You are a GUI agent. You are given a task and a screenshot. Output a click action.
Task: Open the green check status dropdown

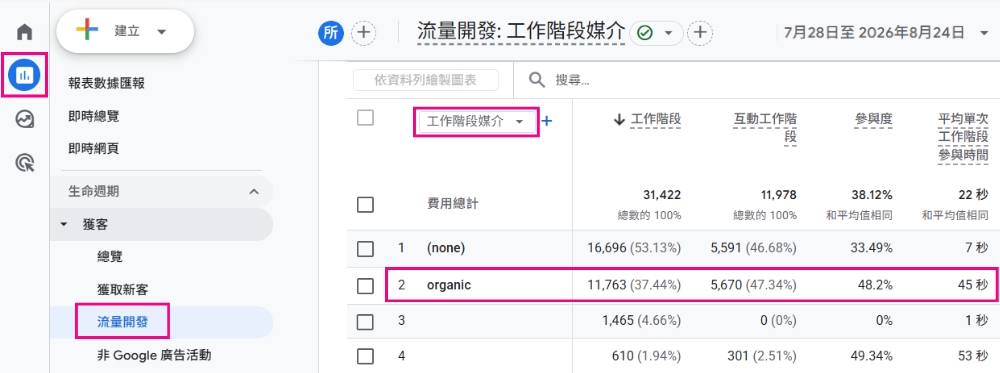[656, 33]
